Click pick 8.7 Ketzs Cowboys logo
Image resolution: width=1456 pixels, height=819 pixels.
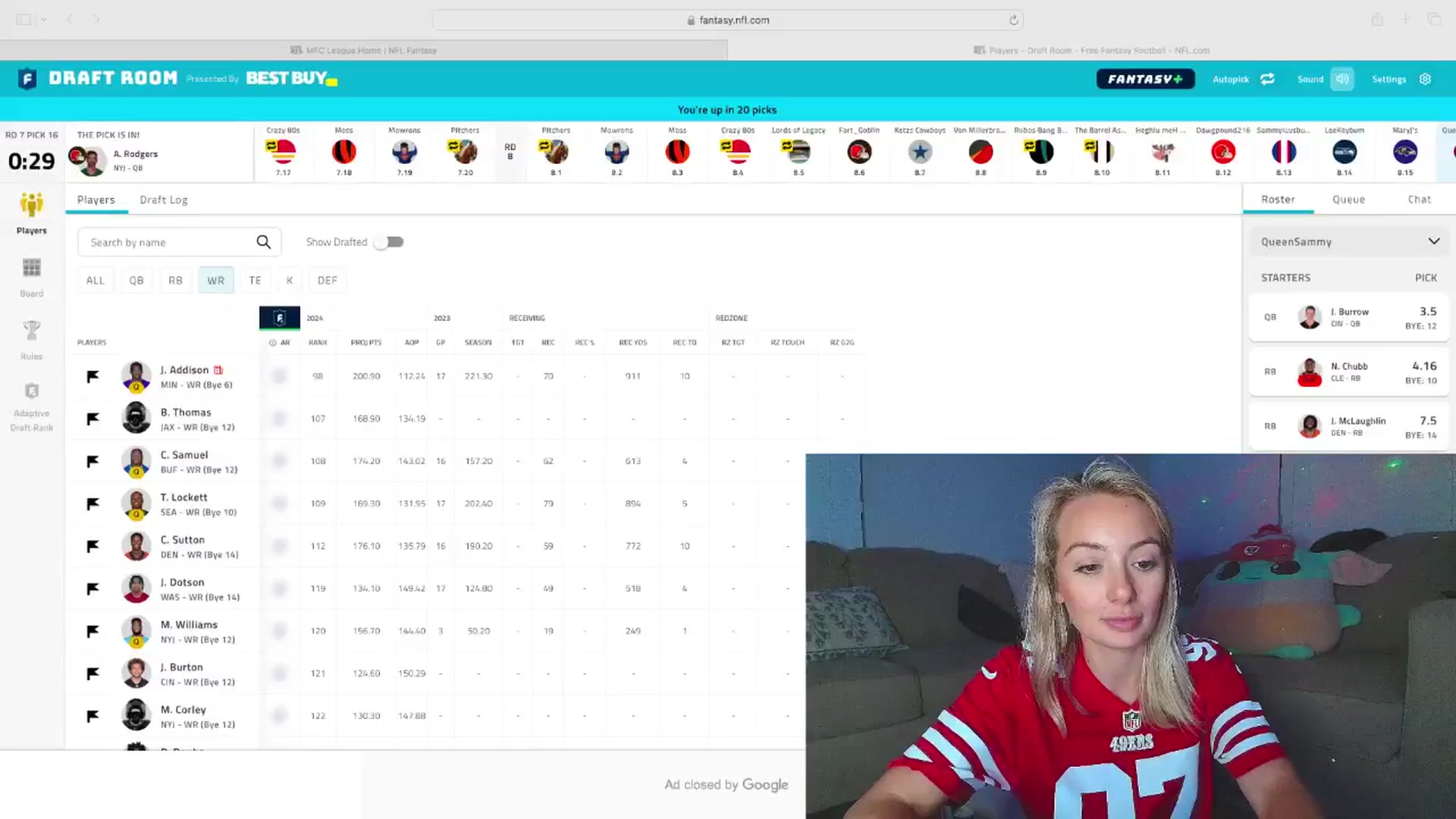tap(920, 152)
